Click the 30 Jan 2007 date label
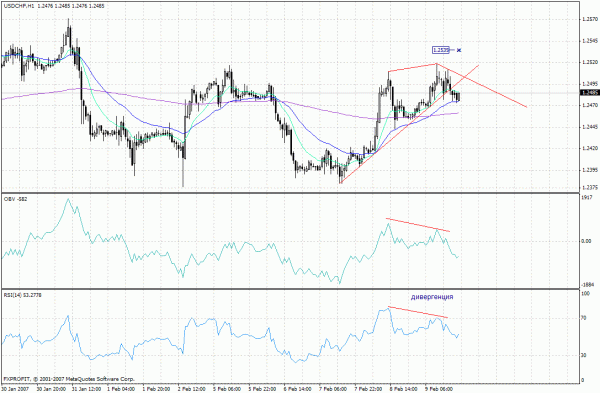The image size is (600, 393). click(14, 389)
